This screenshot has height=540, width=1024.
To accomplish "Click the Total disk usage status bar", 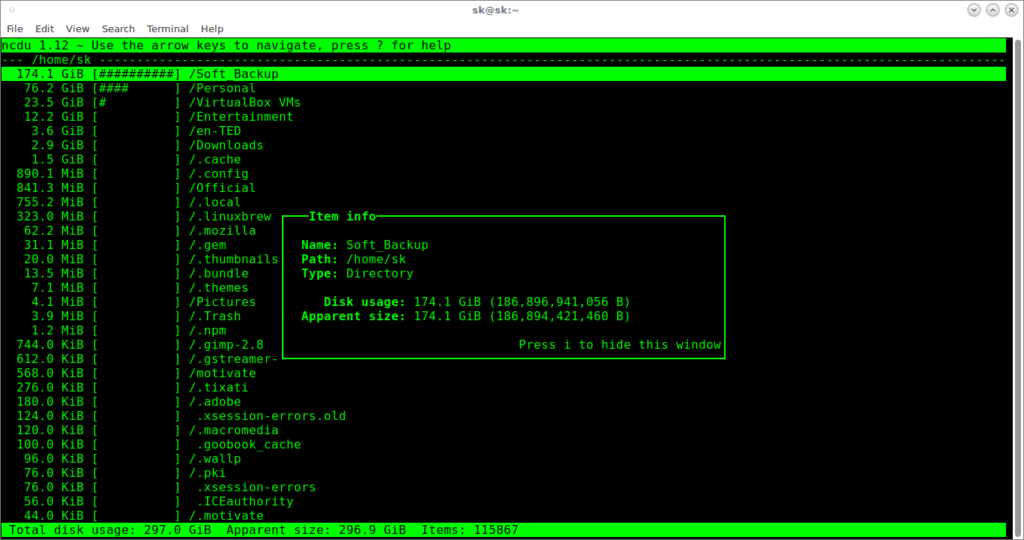I will coord(110,529).
